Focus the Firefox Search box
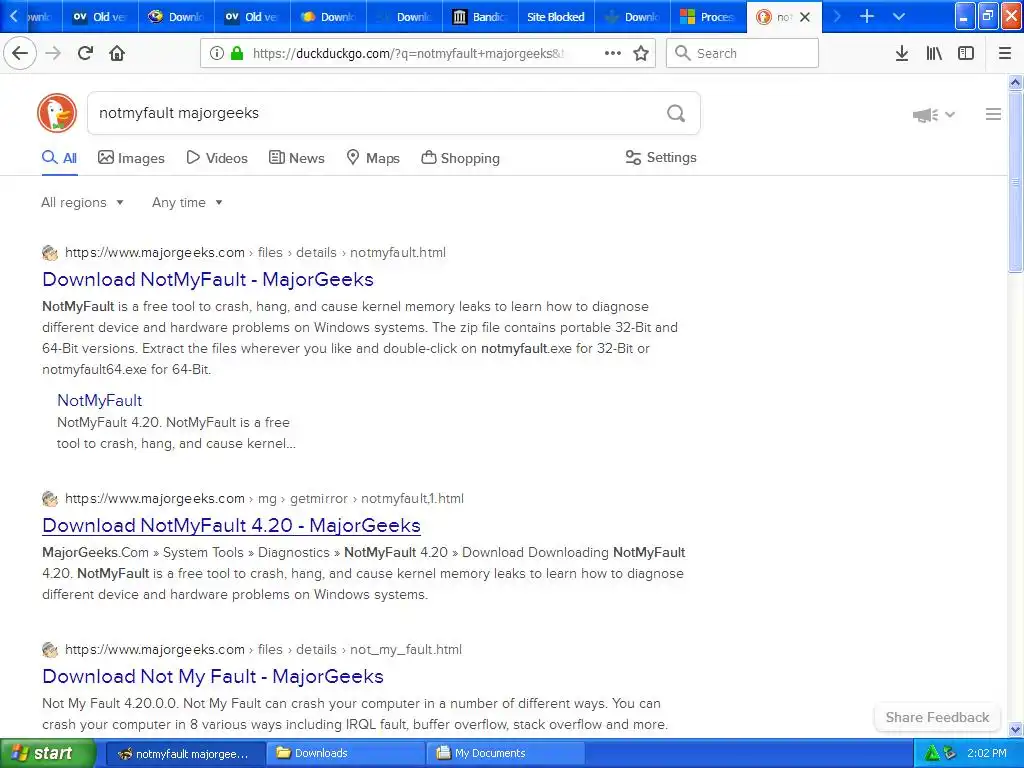The image size is (1024, 768). coord(743,53)
